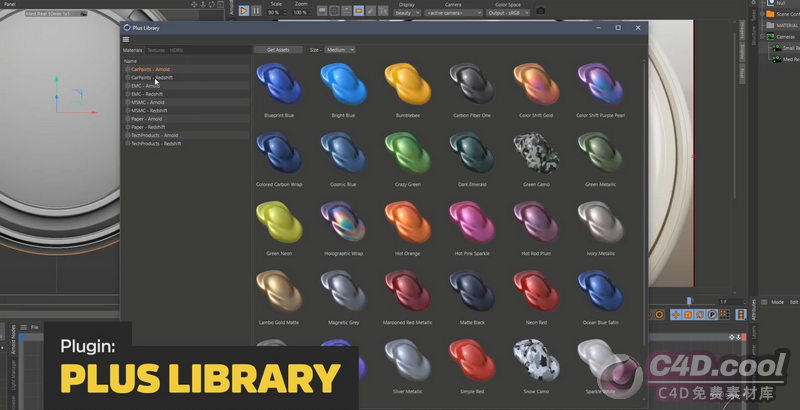This screenshot has width=800, height=410.
Task: Click the first grey display icon in render toolbar
Action: [x=322, y=10]
